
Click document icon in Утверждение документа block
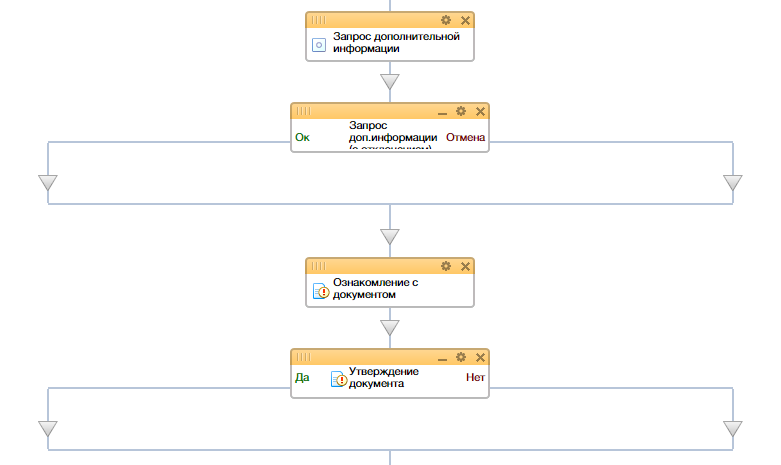click(339, 379)
